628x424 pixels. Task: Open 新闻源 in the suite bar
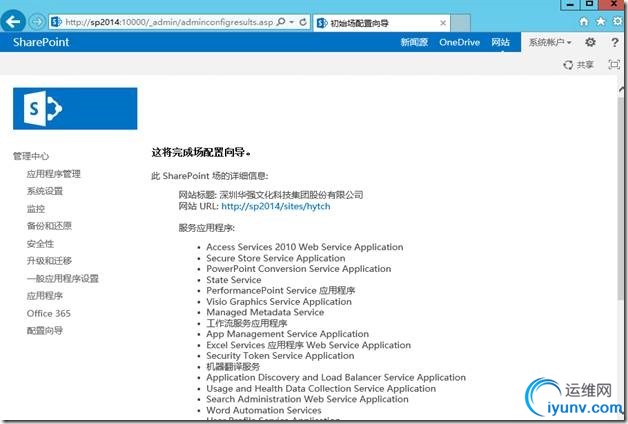pyautogui.click(x=414, y=42)
